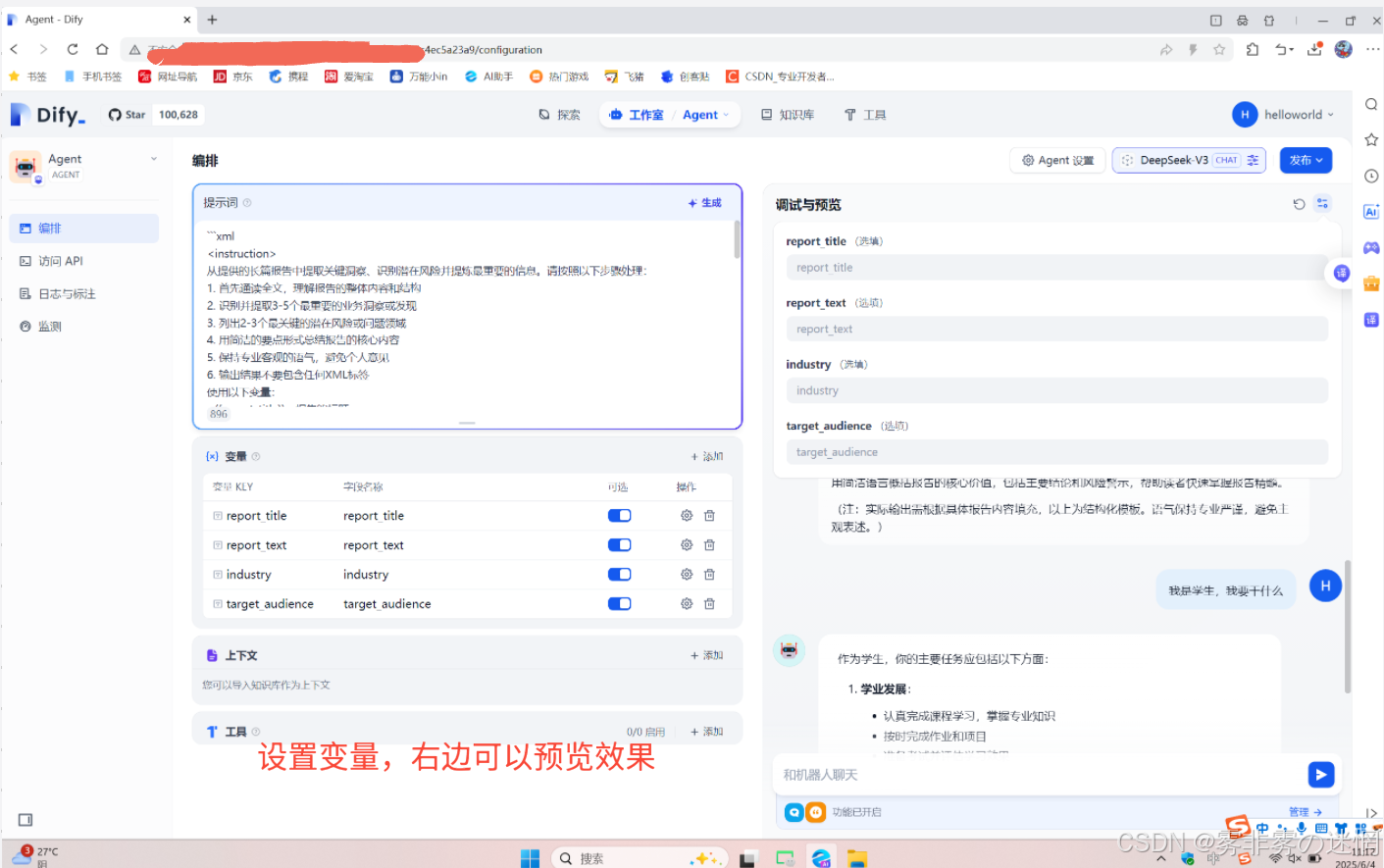1384x868 pixels.
Task: Switch to 探索 tab in top navigation
Action: point(559,115)
